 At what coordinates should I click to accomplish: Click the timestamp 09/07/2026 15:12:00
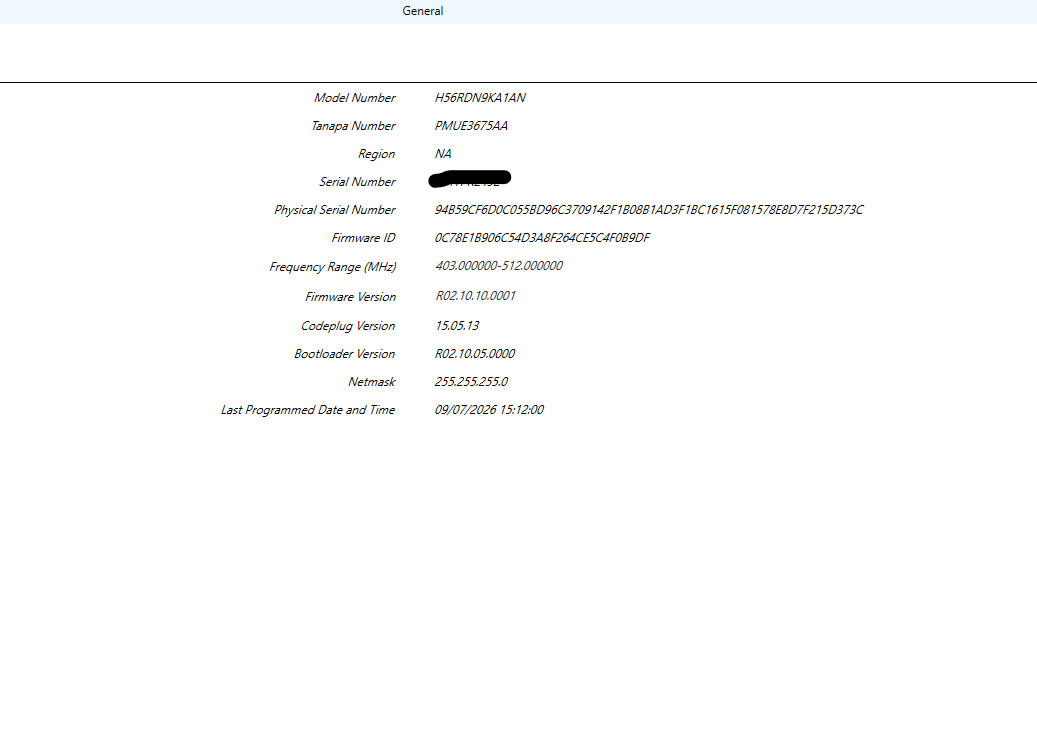(x=489, y=410)
